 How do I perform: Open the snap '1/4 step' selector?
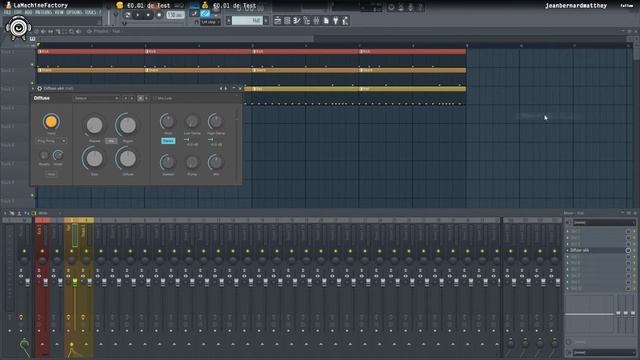coord(210,22)
